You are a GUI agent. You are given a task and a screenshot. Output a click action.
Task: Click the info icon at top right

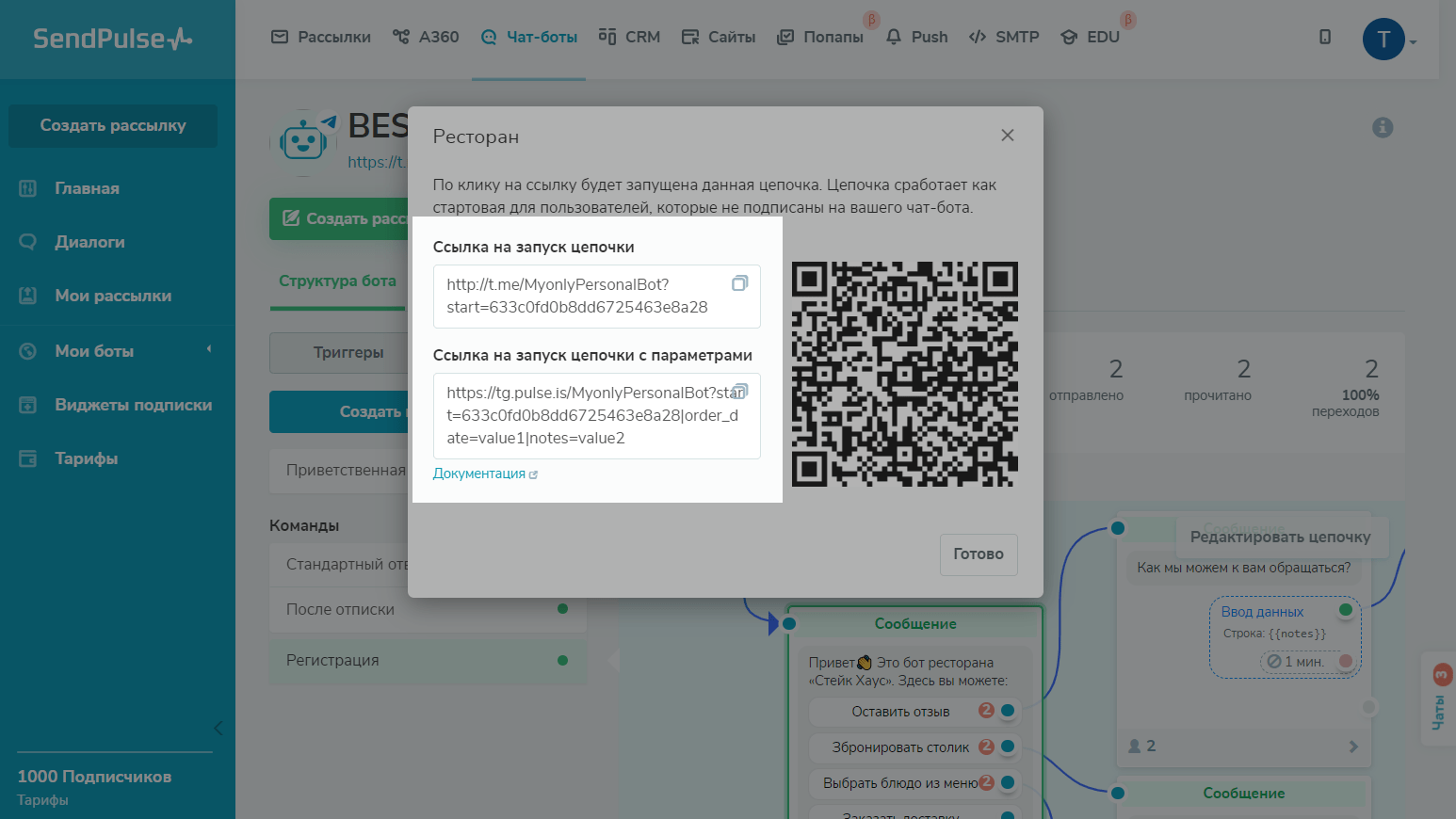(1383, 127)
